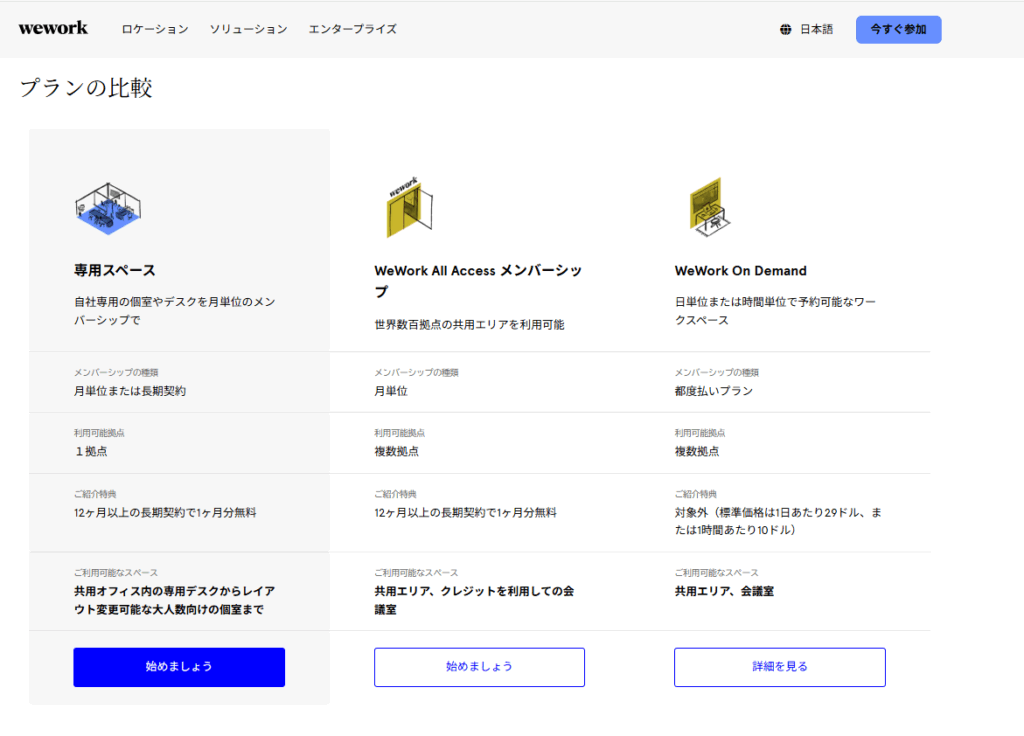Open the ソリューション menu
The width and height of the screenshot is (1024, 736).
[248, 29]
